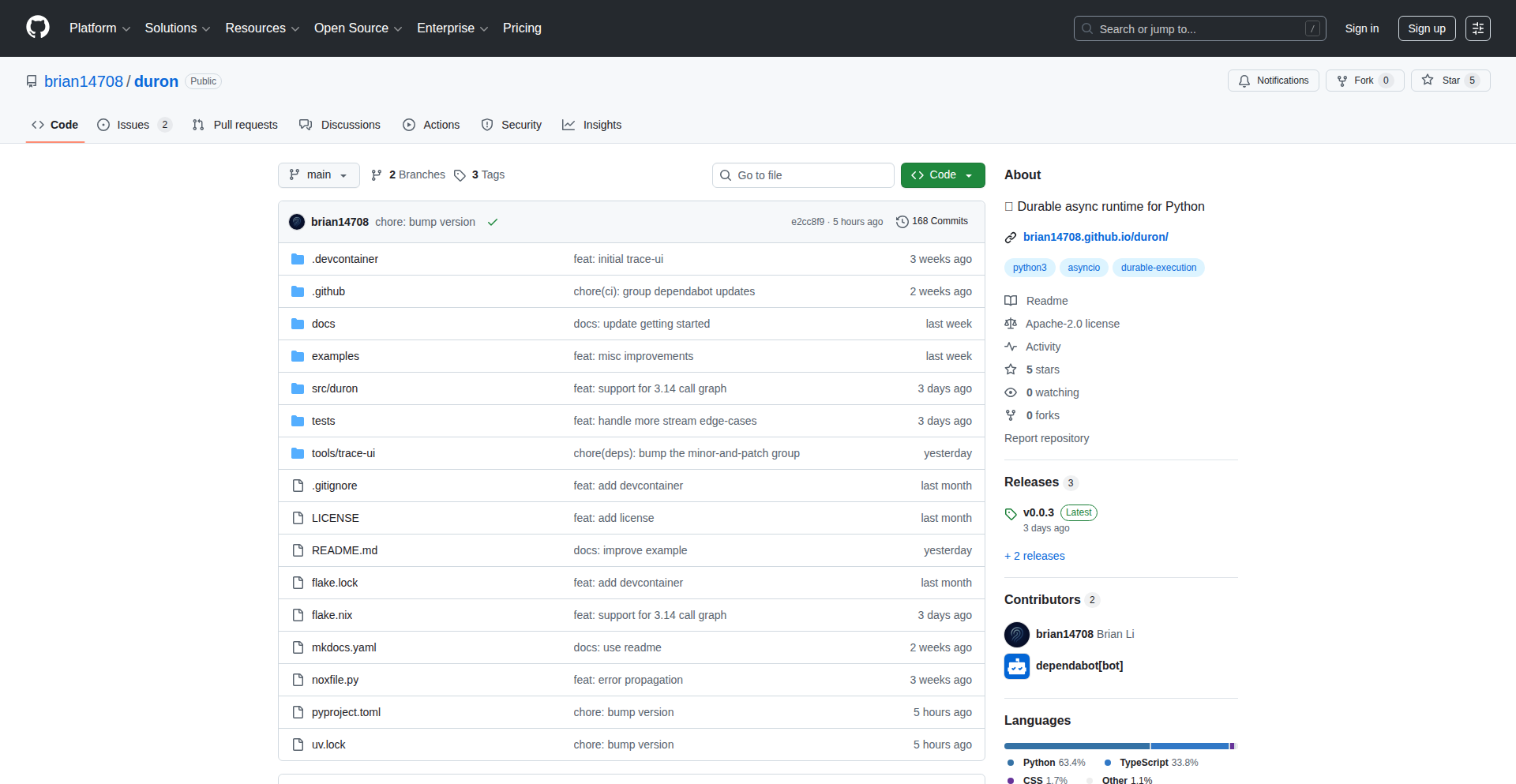Open the Insights tab
Viewport: 1516px width, 784px height.
591,125
